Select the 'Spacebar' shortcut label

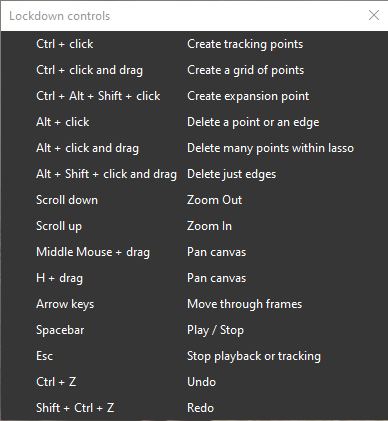pos(60,330)
